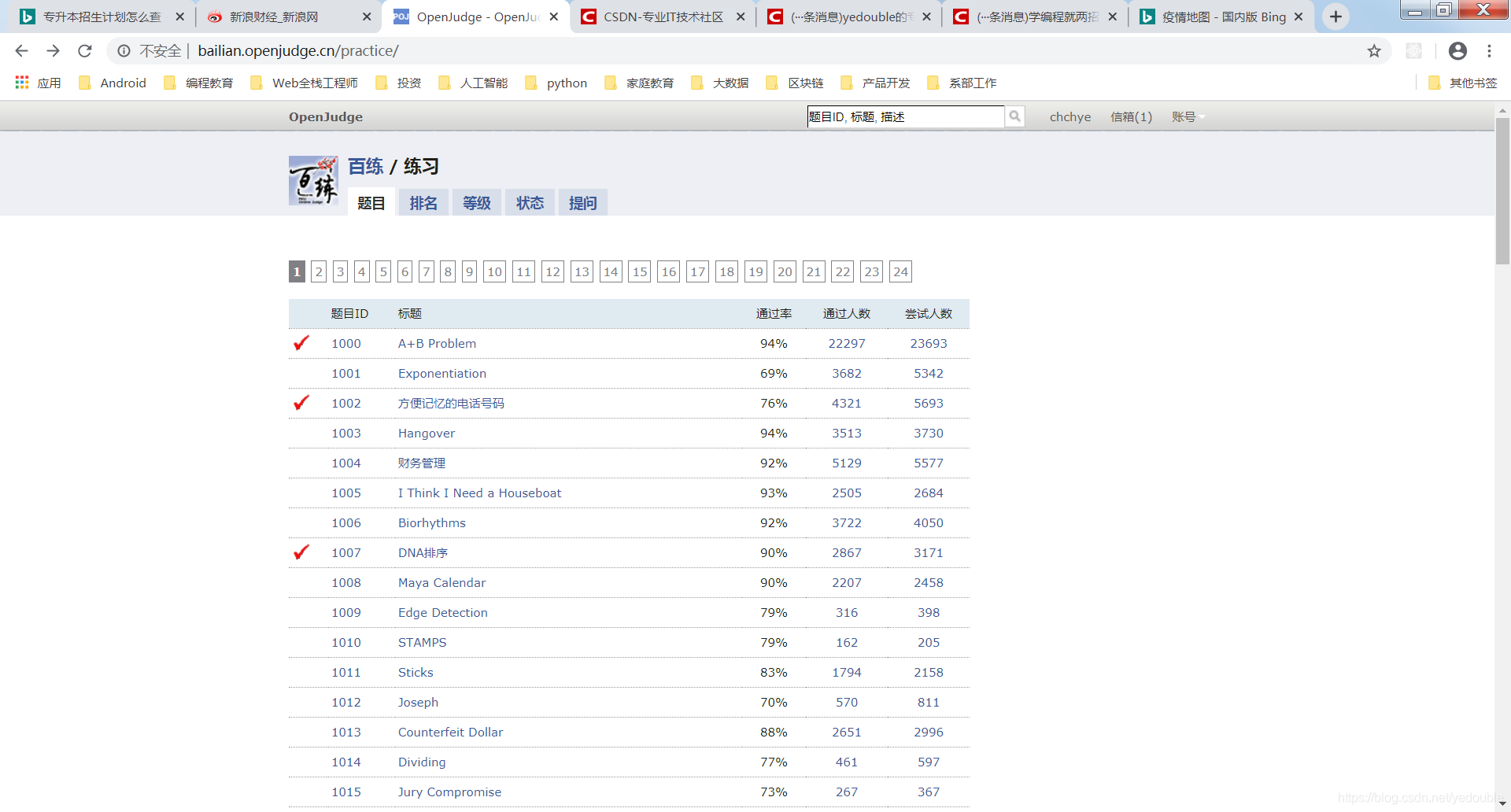The height and width of the screenshot is (812, 1511).
Task: Select the 排名 tab
Action: click(423, 203)
